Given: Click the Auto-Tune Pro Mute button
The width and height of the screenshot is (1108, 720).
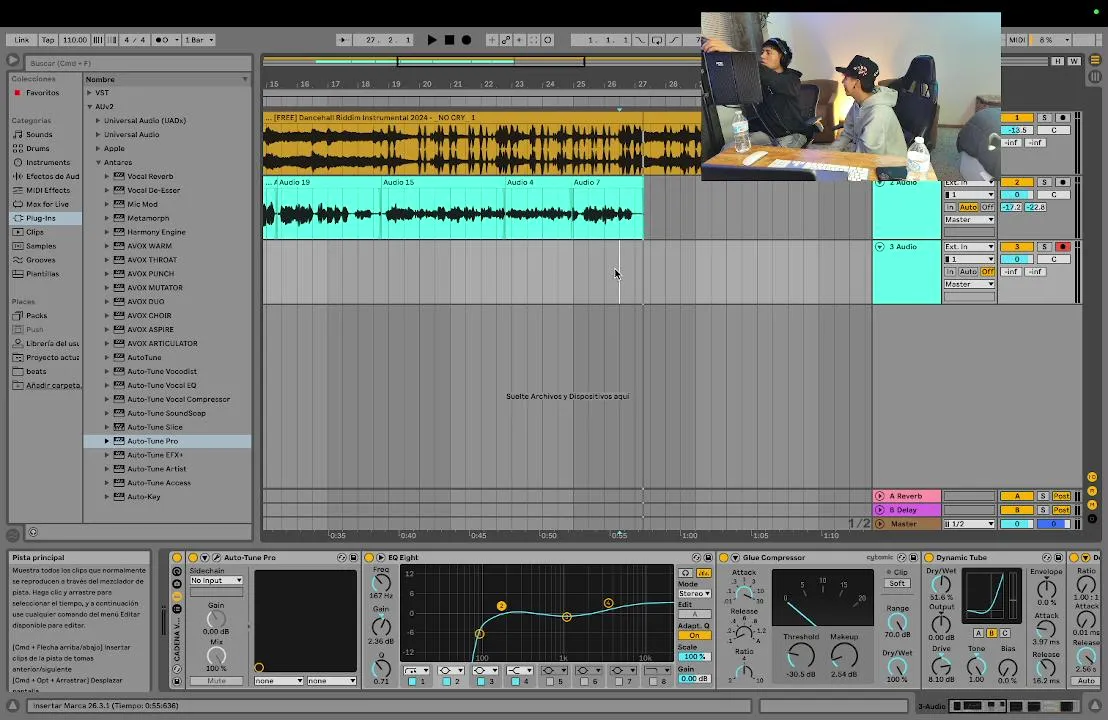Looking at the screenshot, I should coord(216,681).
